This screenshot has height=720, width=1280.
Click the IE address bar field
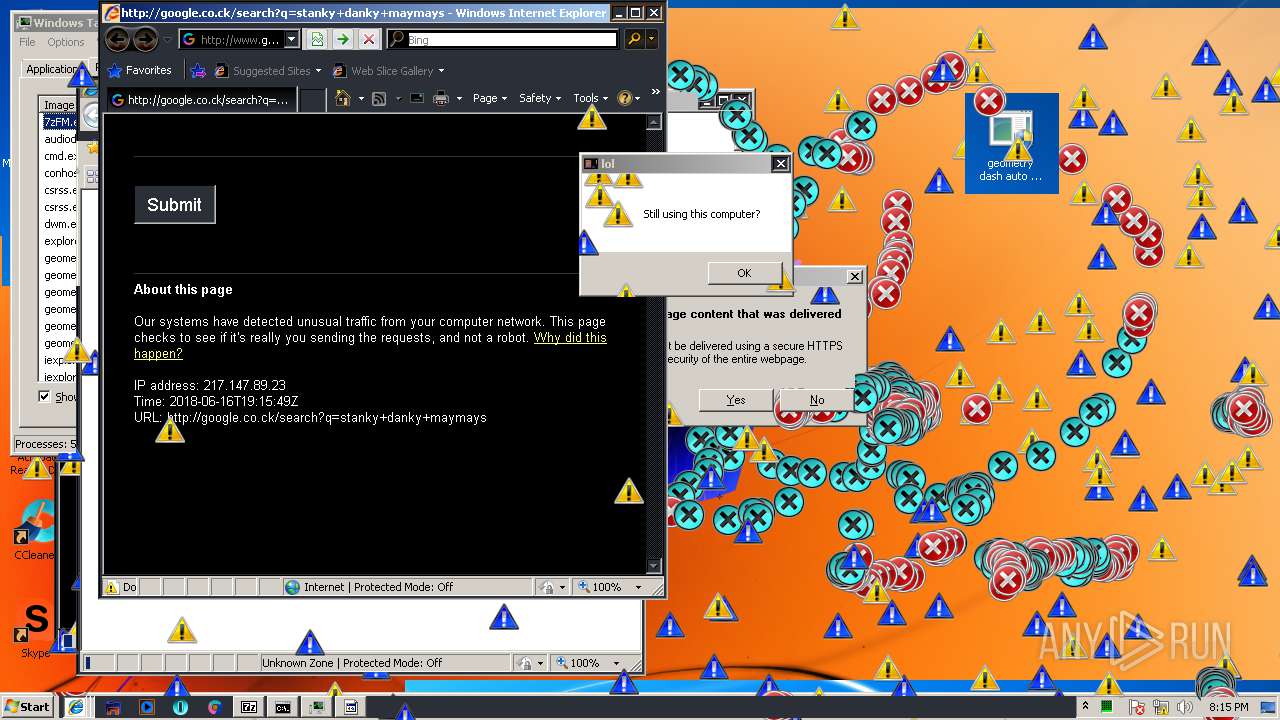[240, 39]
